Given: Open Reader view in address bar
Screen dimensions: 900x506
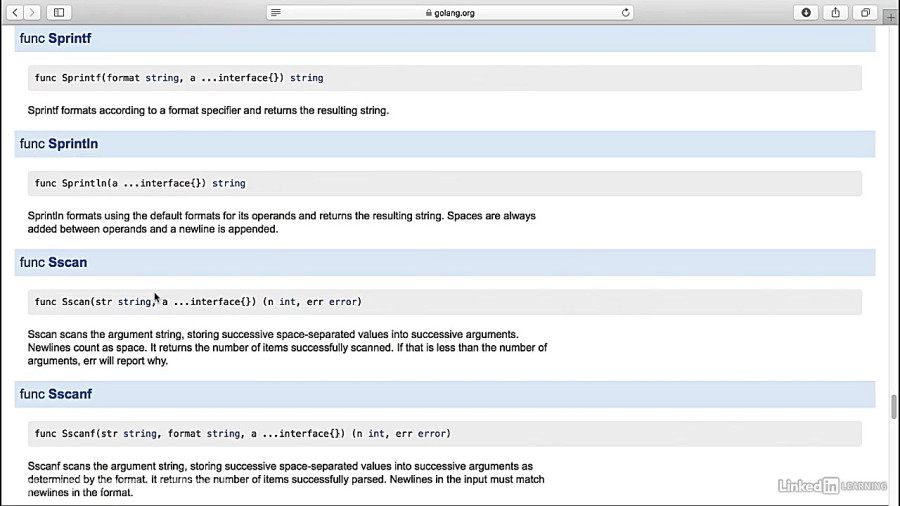Looking at the screenshot, I should pos(276,12).
